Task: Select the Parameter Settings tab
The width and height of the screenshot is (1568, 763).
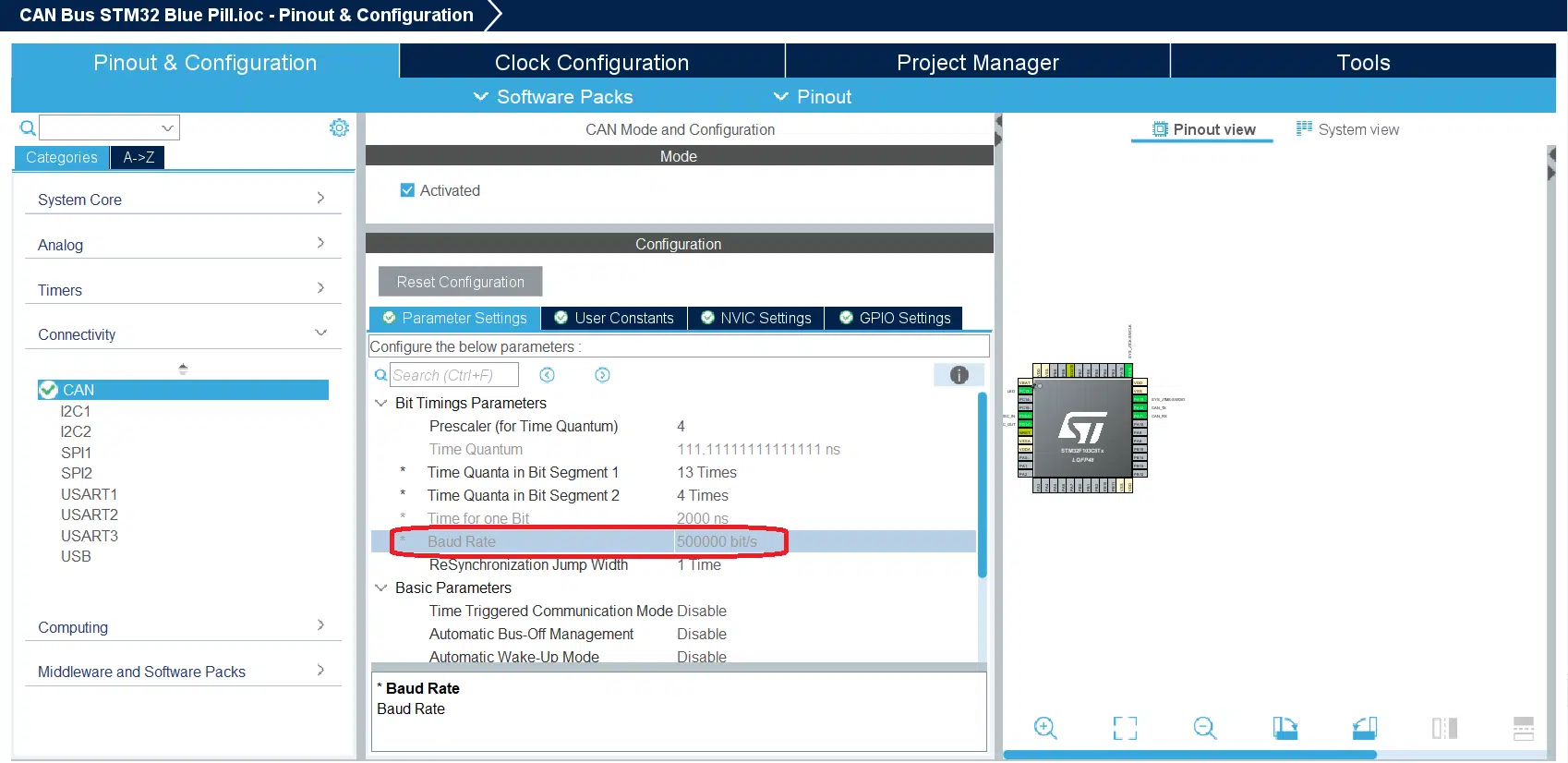Action: point(455,318)
